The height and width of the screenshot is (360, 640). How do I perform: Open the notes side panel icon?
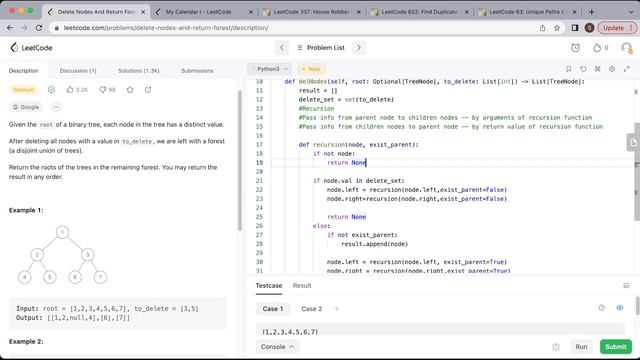(x=633, y=142)
